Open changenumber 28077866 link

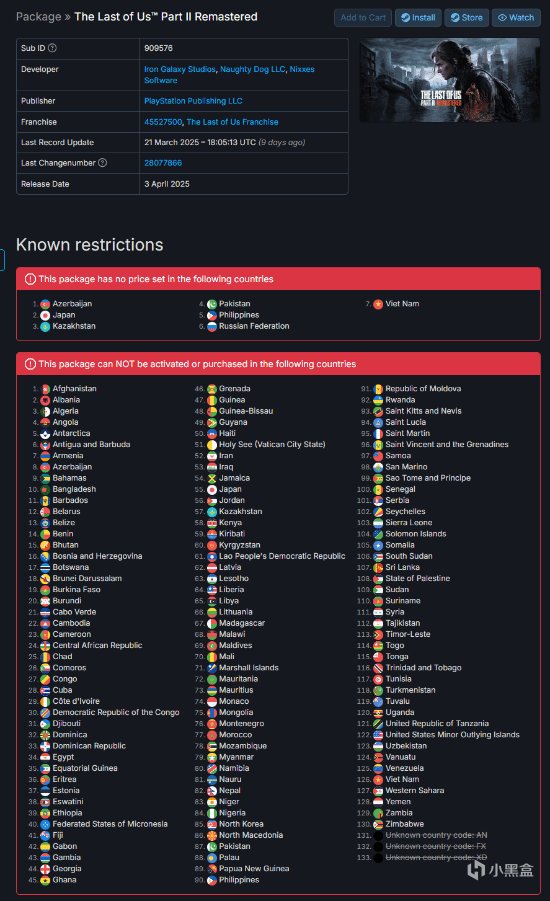163,163
